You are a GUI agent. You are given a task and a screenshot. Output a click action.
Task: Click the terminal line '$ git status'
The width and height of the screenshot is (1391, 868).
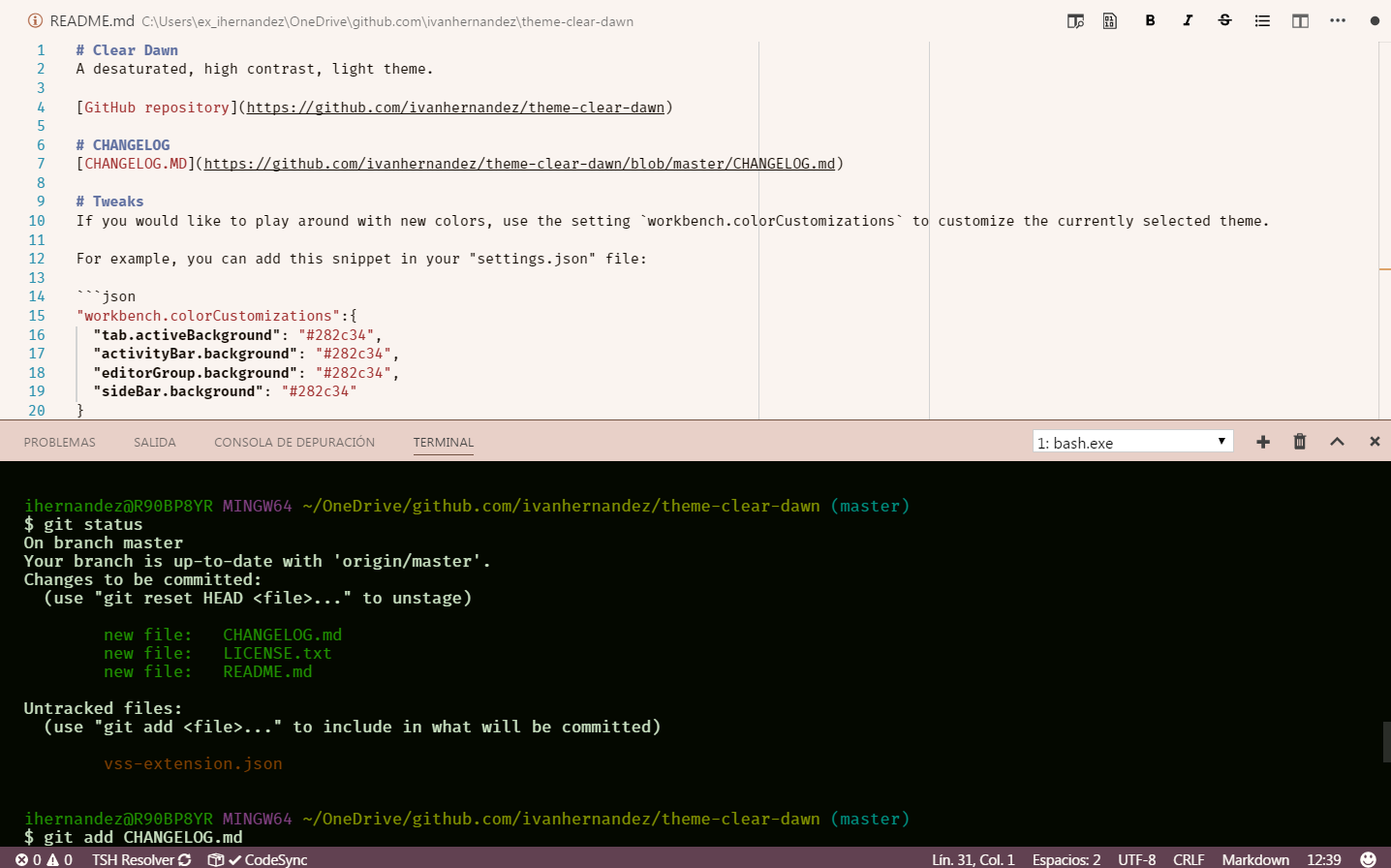(x=83, y=524)
